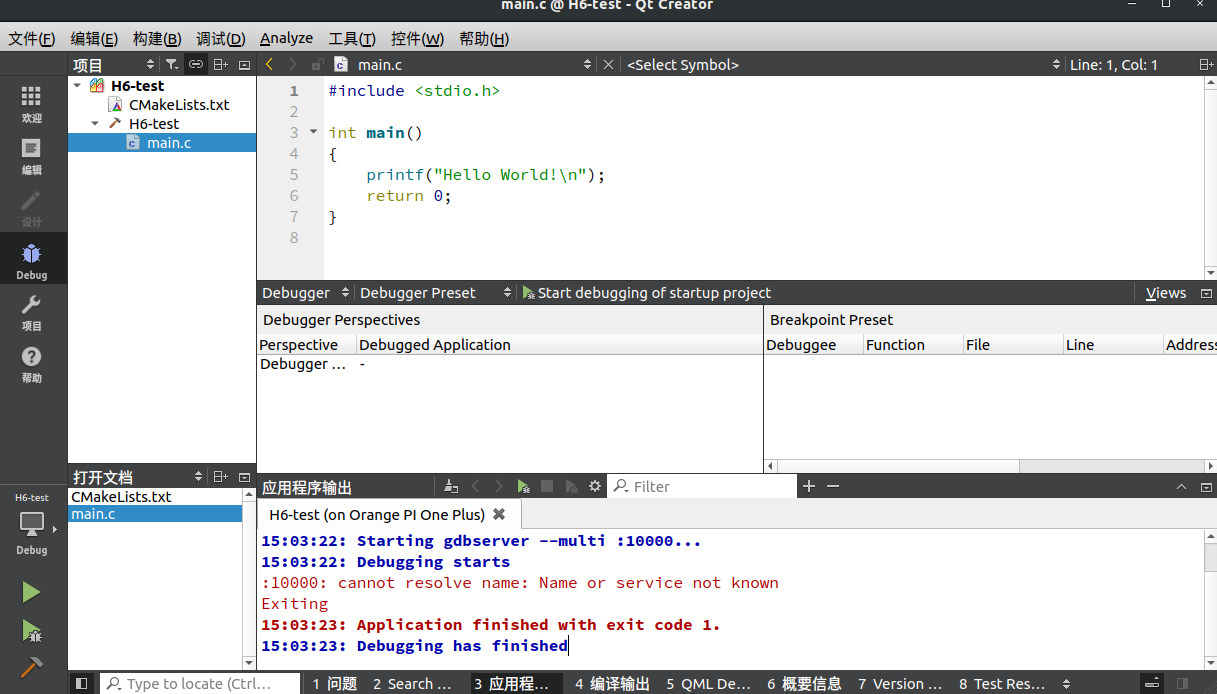Click the output Filter input field
The width and height of the screenshot is (1217, 694).
pyautogui.click(x=703, y=486)
